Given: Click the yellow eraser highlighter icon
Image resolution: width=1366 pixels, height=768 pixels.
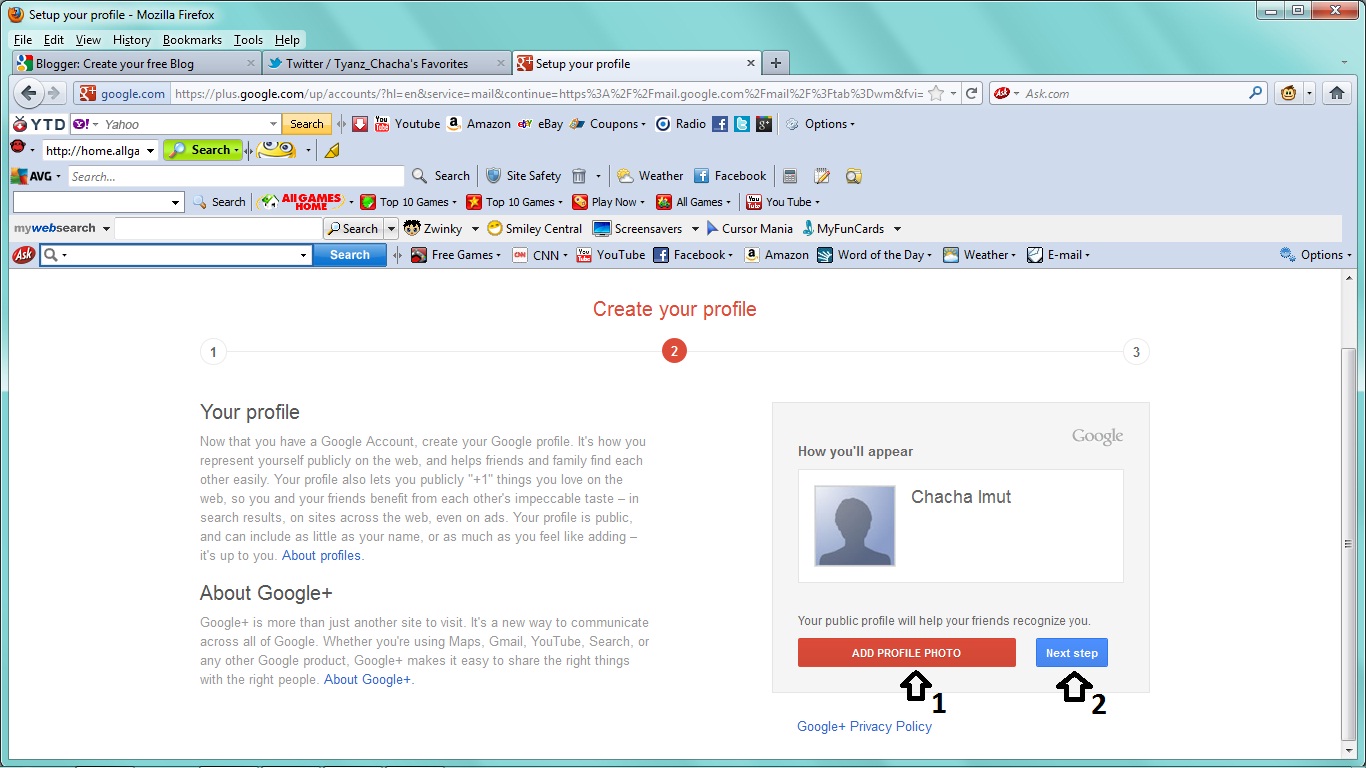Looking at the screenshot, I should coord(333,150).
